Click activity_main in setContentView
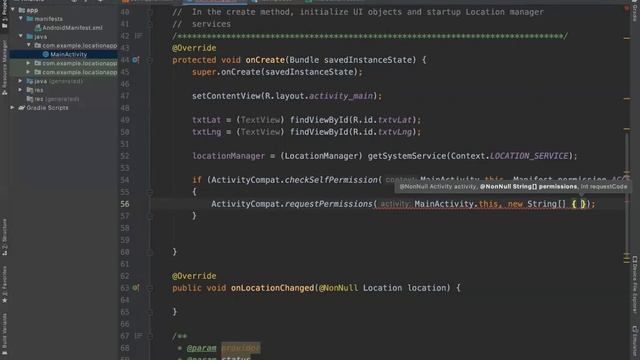The width and height of the screenshot is (640, 360). tap(341, 96)
